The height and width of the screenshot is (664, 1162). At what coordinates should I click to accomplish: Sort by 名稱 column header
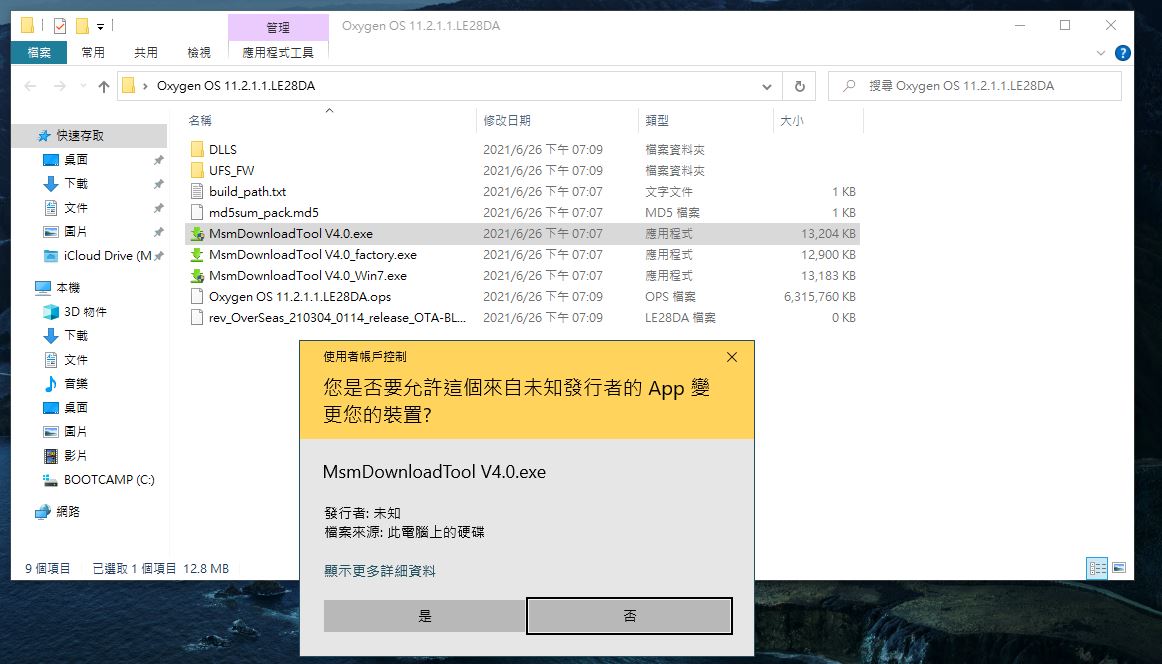[330, 120]
